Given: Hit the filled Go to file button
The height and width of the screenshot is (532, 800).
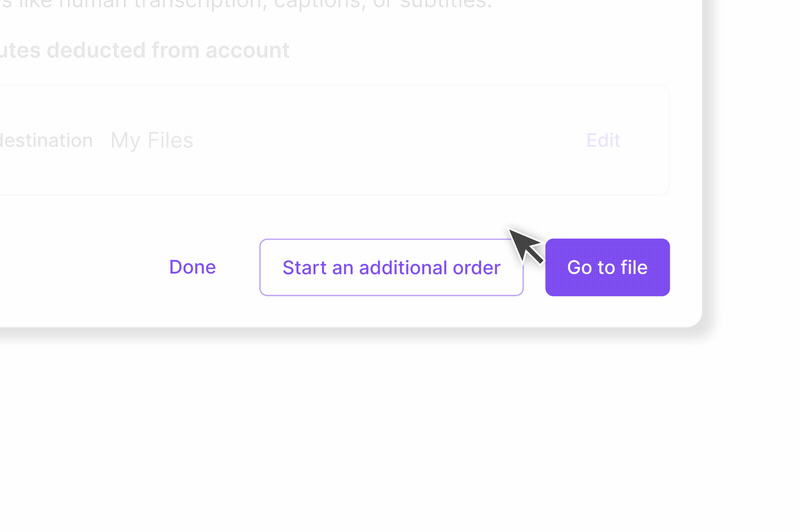Looking at the screenshot, I should [607, 267].
